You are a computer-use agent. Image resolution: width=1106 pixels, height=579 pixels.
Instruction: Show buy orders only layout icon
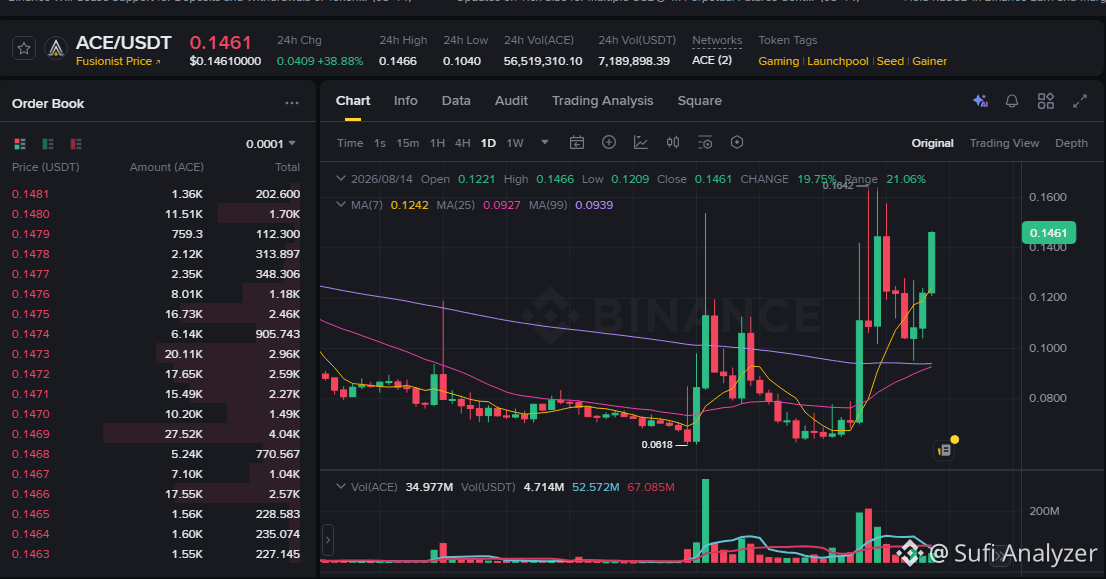coord(48,144)
